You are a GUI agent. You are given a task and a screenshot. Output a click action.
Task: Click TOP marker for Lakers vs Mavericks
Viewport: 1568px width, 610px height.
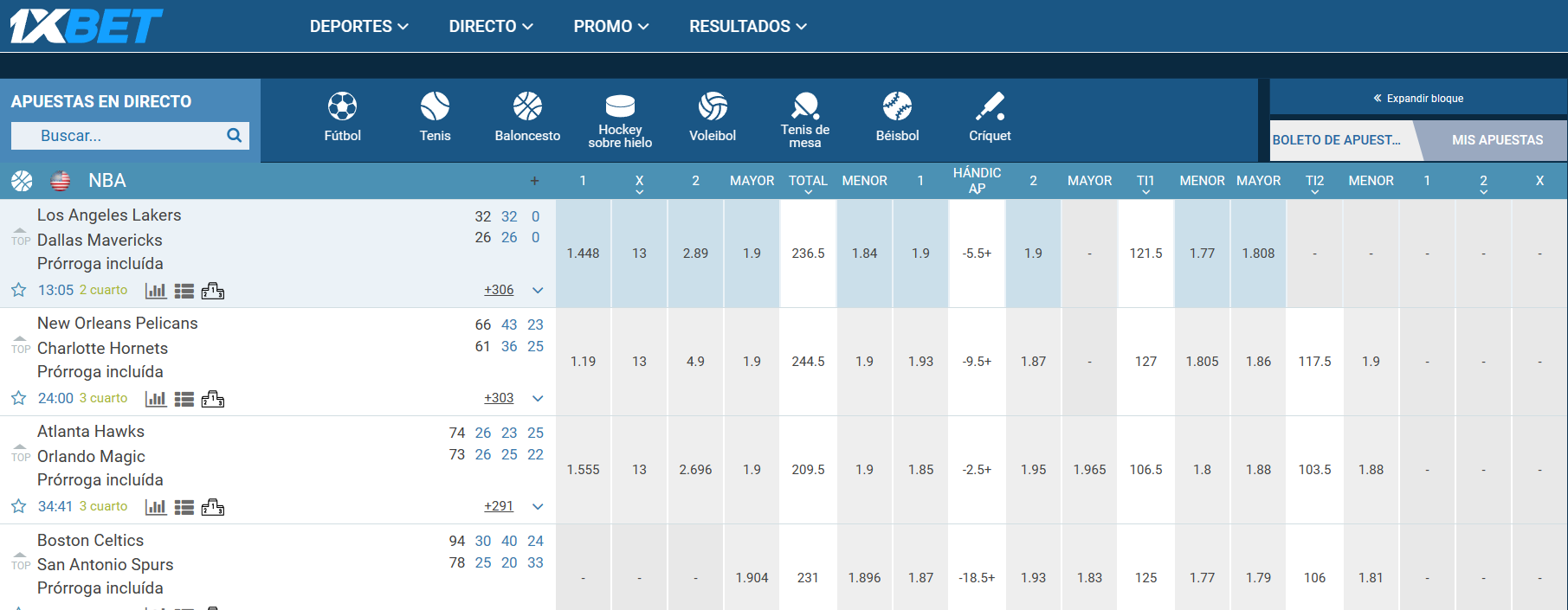pos(21,237)
